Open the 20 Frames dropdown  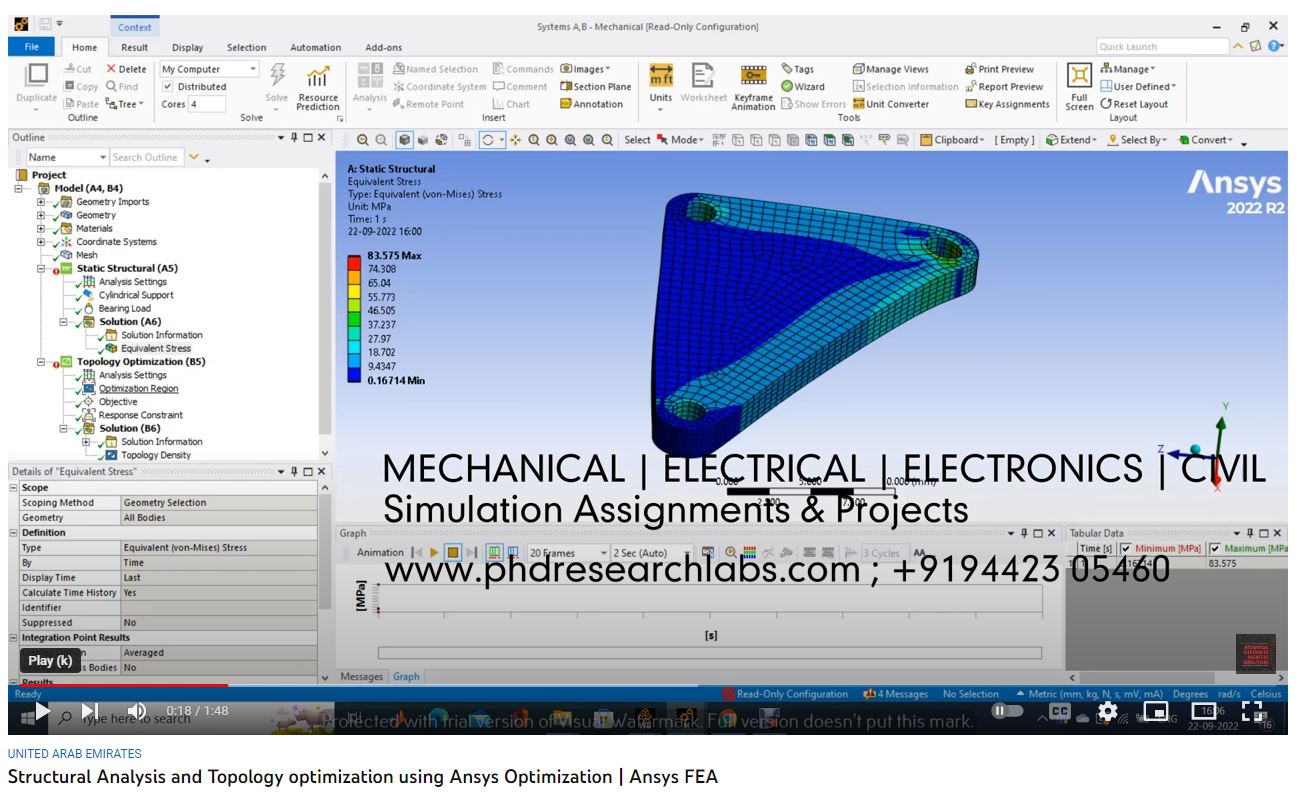pyautogui.click(x=568, y=552)
